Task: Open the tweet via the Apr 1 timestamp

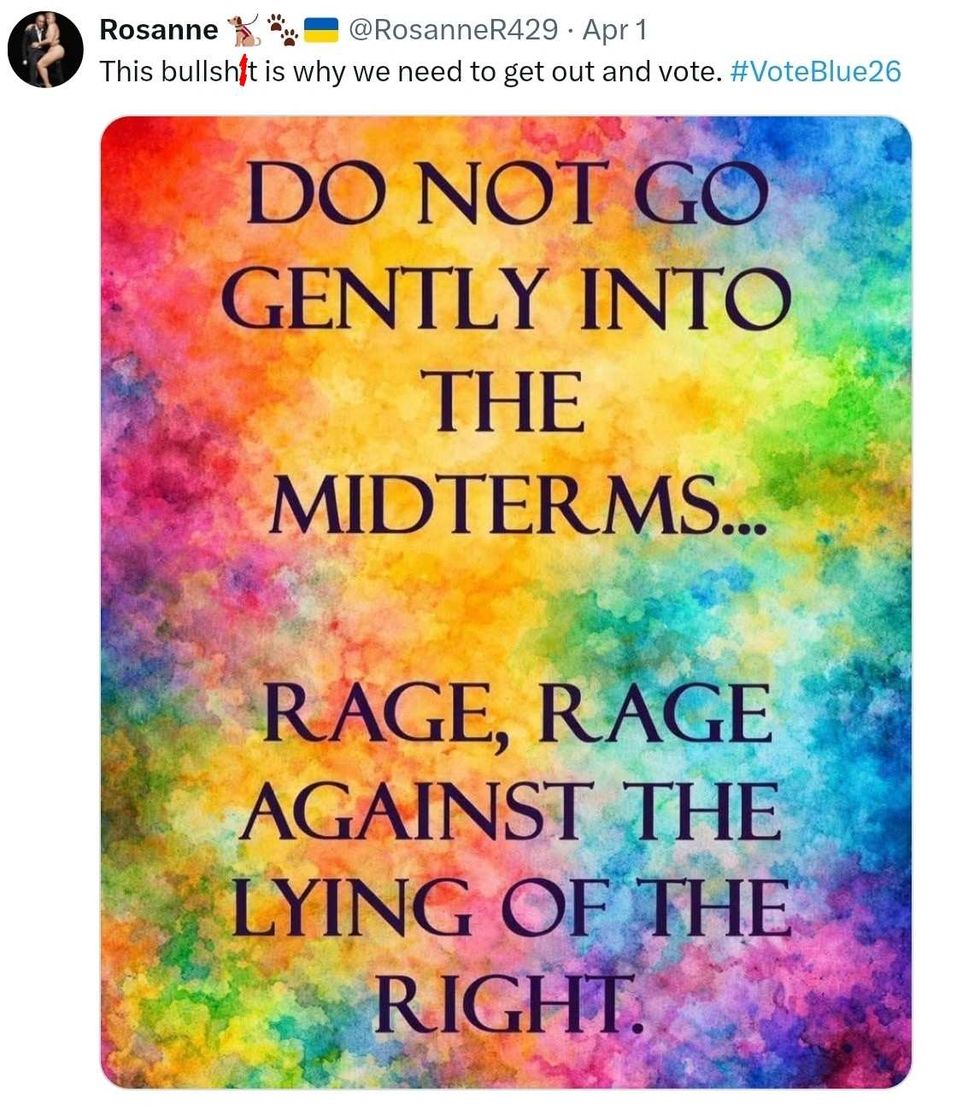Action: coord(614,30)
